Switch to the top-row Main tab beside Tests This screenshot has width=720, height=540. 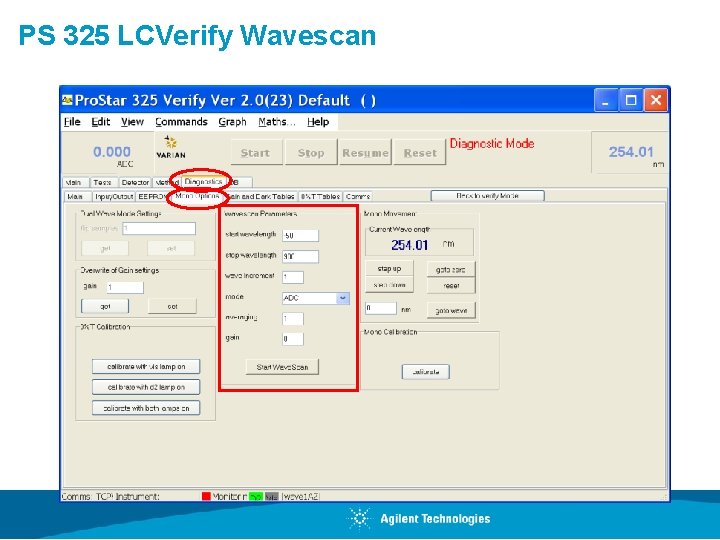tap(75, 182)
